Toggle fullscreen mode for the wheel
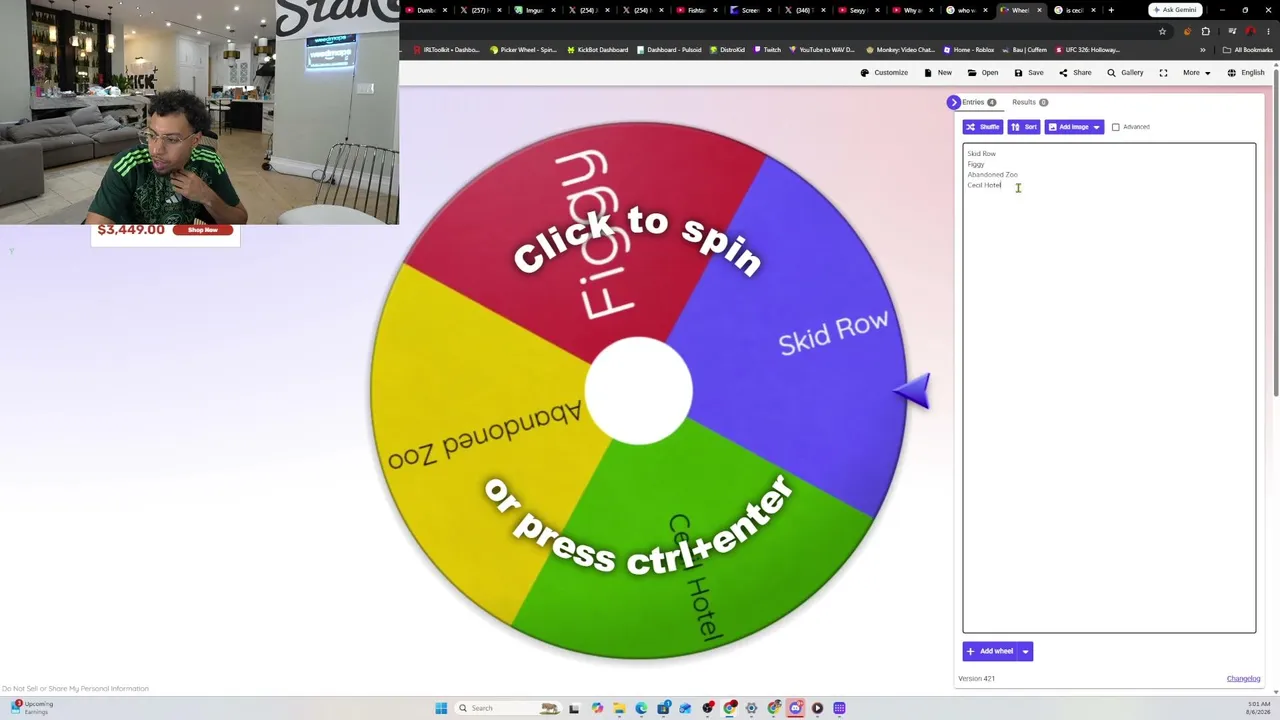The height and width of the screenshot is (720, 1280). [1163, 73]
